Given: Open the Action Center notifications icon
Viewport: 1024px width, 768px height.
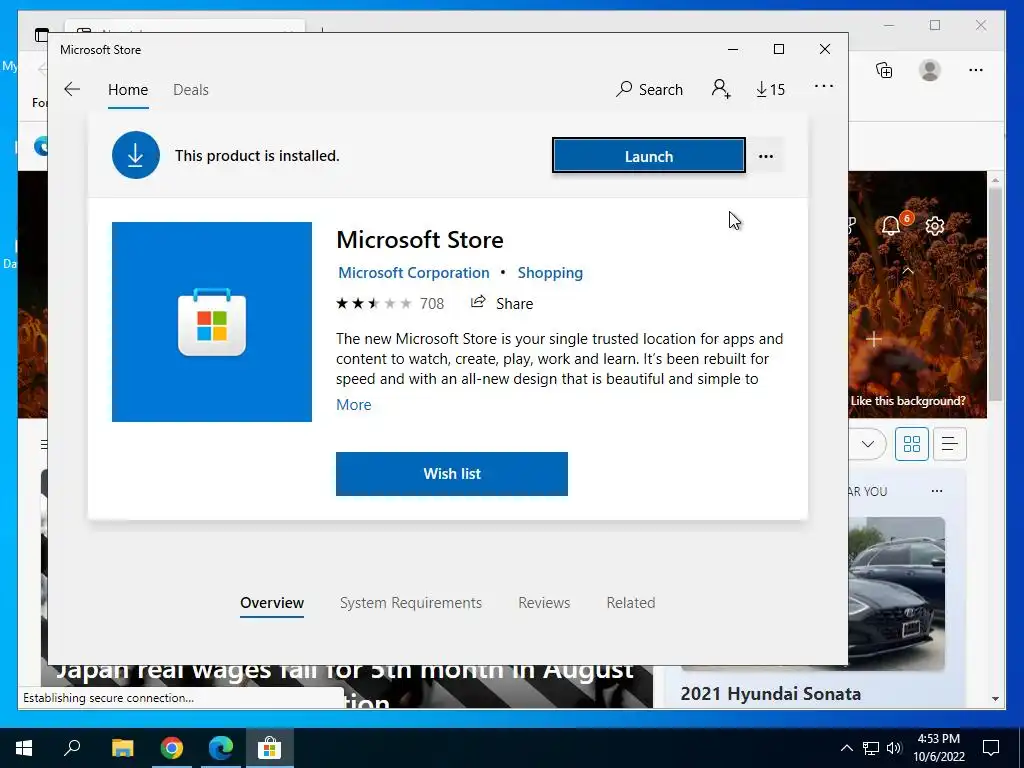Looking at the screenshot, I should pos(991,748).
